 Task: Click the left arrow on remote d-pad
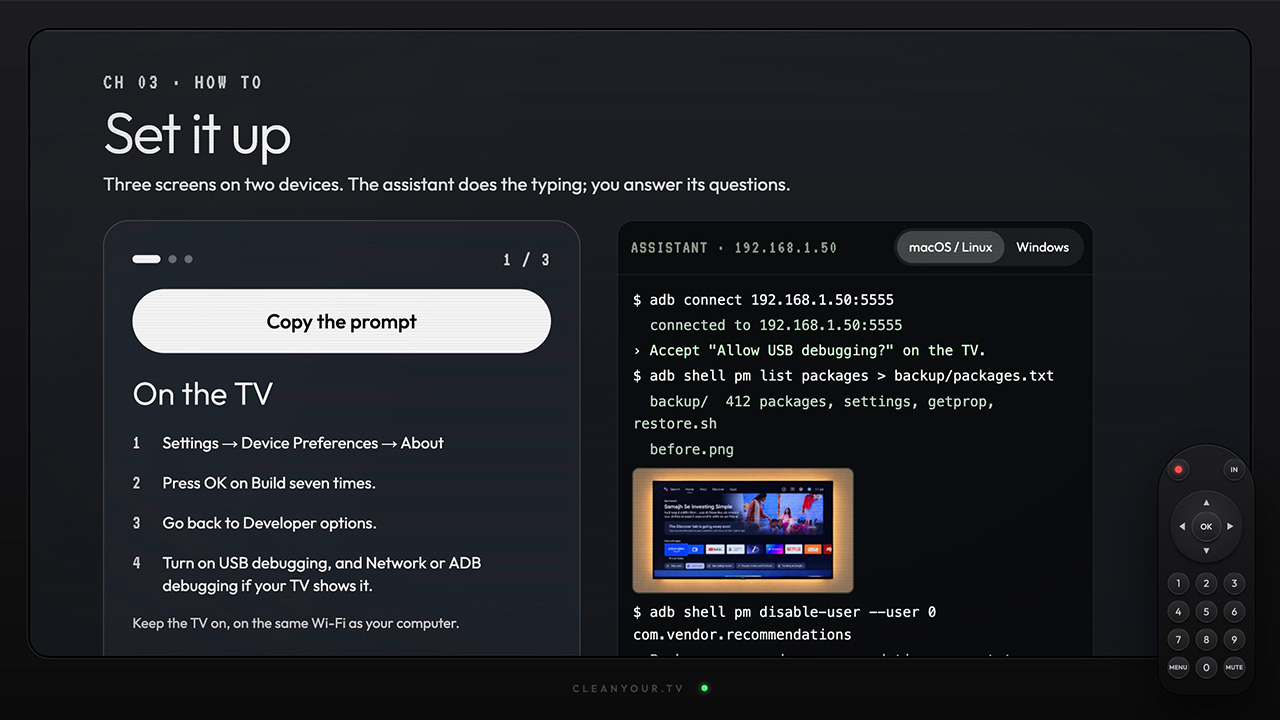(x=1182, y=526)
